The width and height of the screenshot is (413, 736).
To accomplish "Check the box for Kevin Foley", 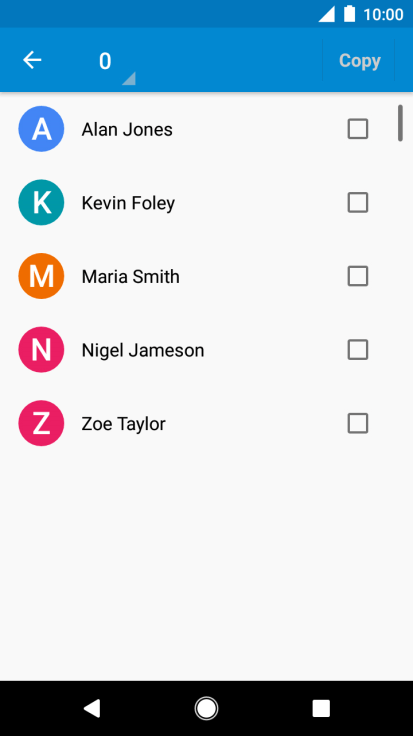I will tap(358, 202).
